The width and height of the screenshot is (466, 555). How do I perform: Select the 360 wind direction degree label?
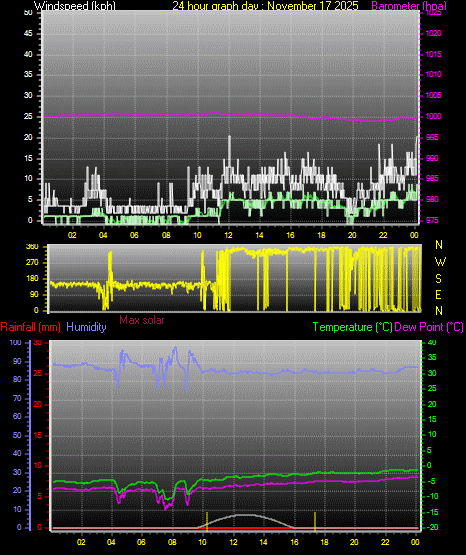coord(32,247)
